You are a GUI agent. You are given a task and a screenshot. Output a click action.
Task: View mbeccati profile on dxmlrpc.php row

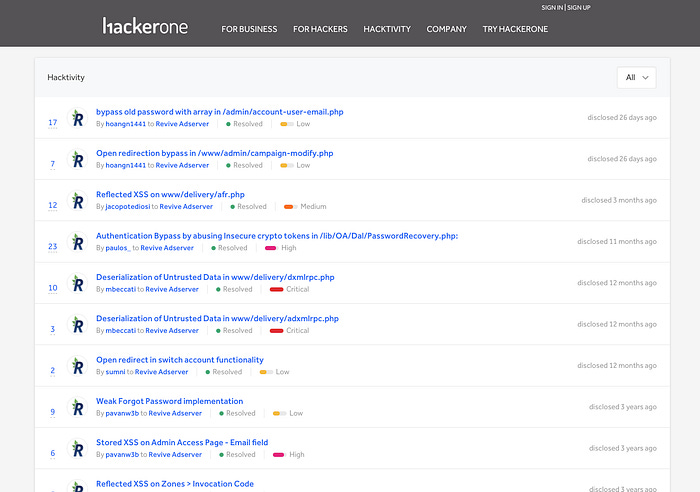121,289
